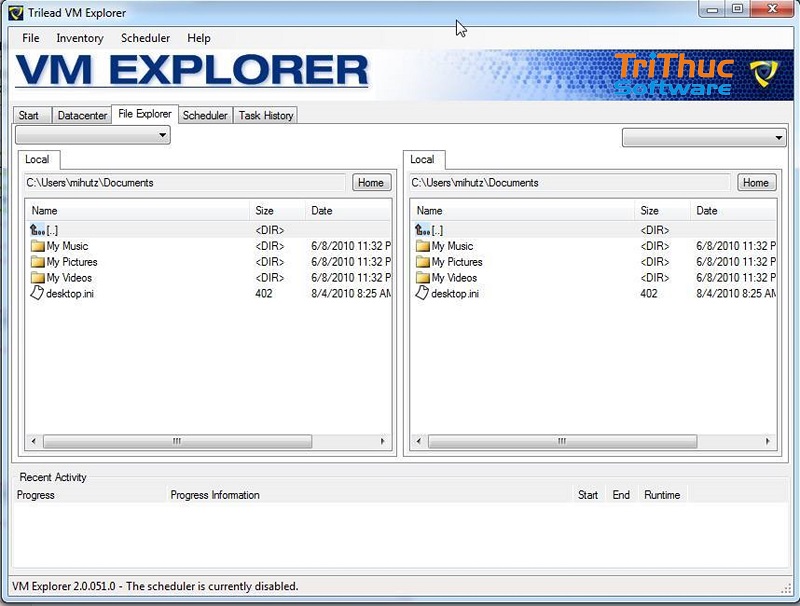The image size is (800, 606).
Task: Switch to the Task History tab
Action: (x=266, y=116)
